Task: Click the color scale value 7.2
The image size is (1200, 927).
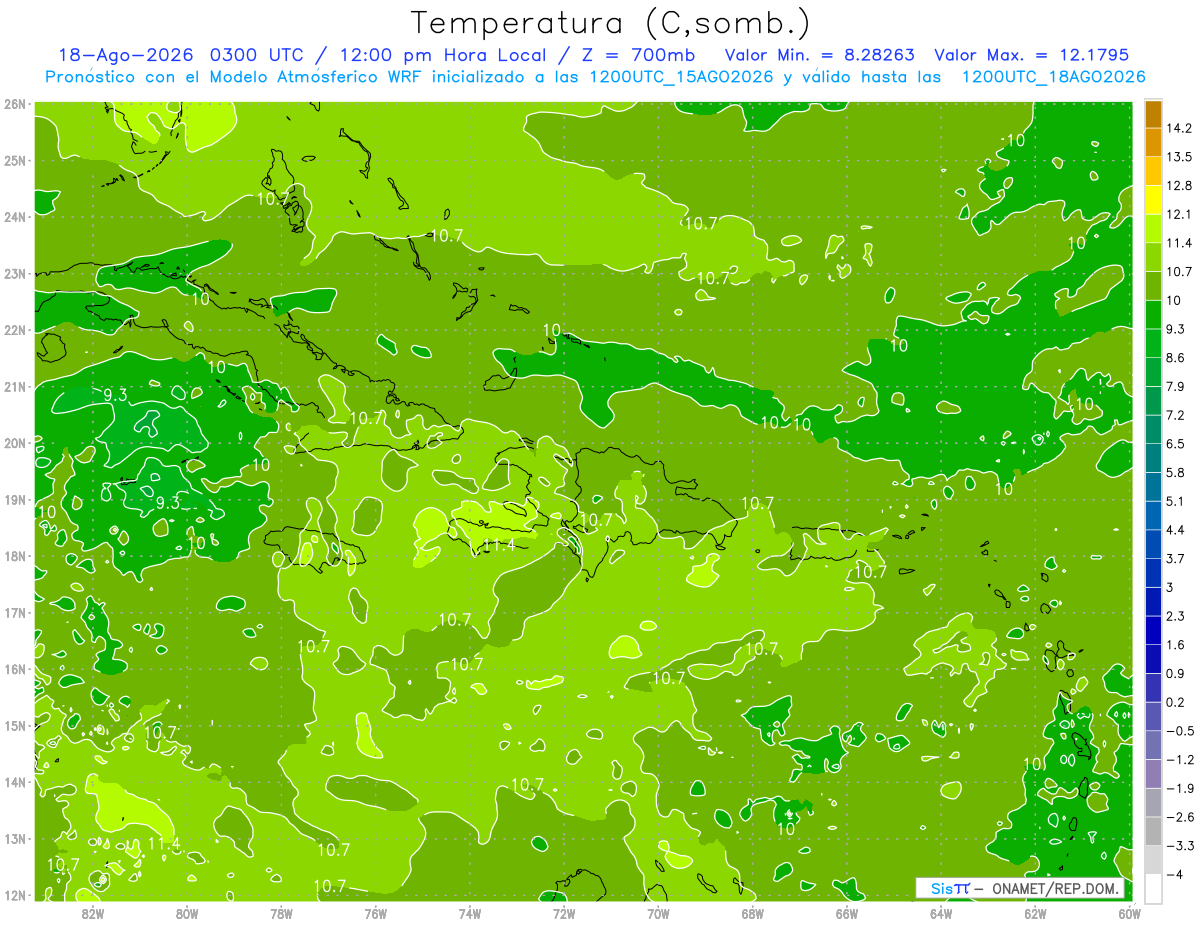Action: [1175, 415]
